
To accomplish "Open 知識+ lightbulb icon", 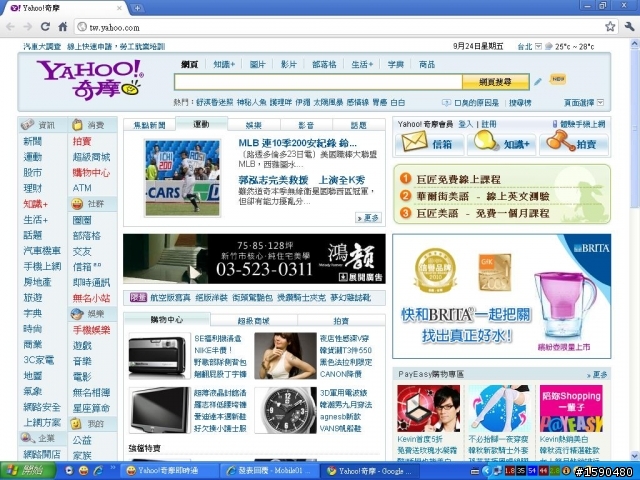I will pos(486,141).
